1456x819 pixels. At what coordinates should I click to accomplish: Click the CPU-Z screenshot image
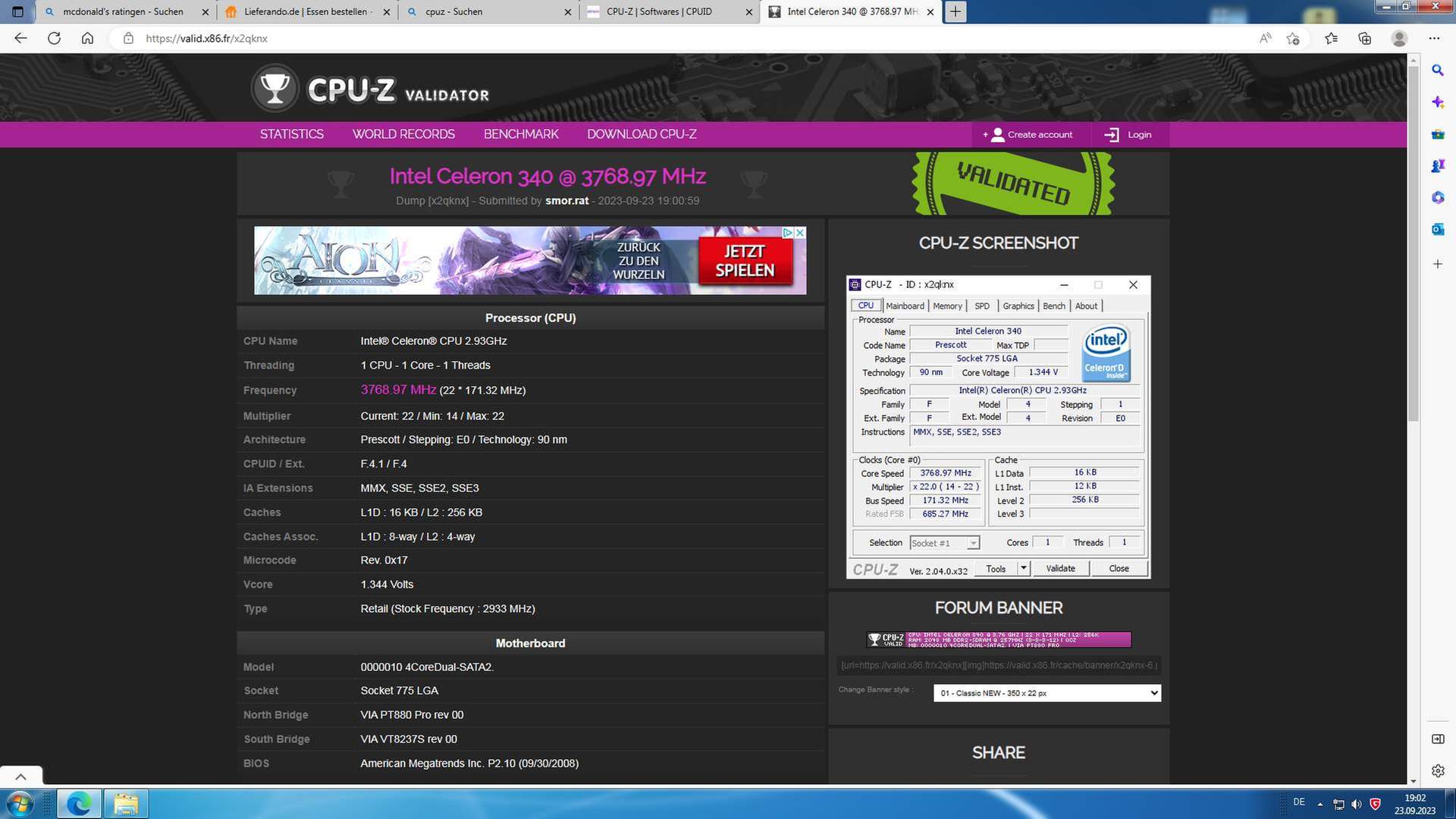click(x=998, y=427)
